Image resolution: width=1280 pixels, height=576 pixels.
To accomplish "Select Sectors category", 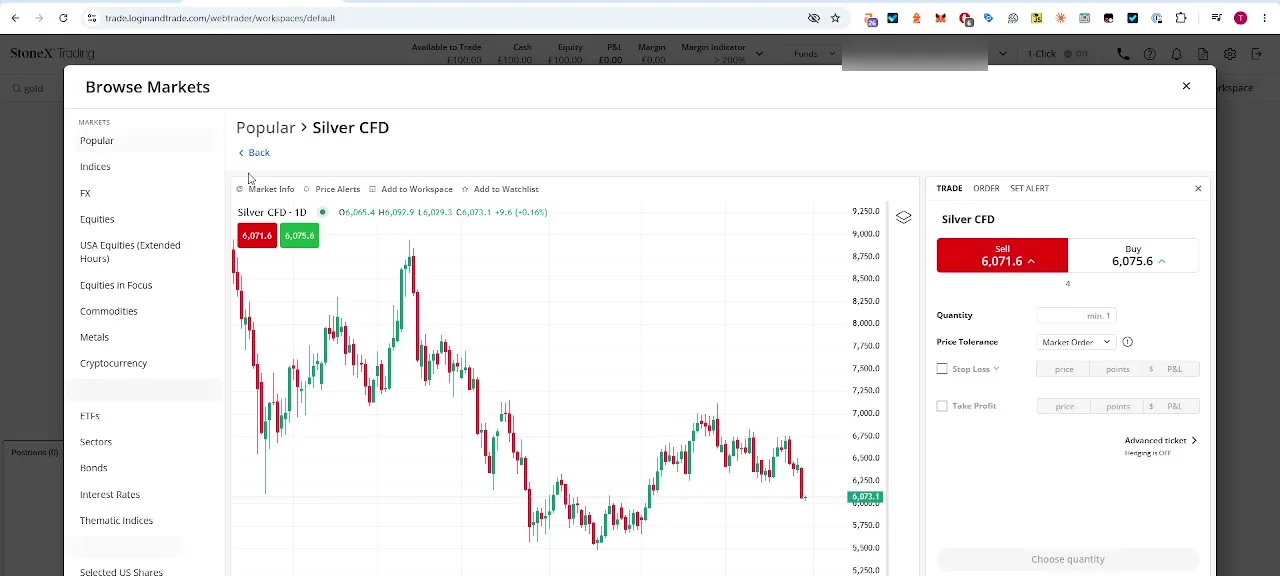I will [96, 442].
